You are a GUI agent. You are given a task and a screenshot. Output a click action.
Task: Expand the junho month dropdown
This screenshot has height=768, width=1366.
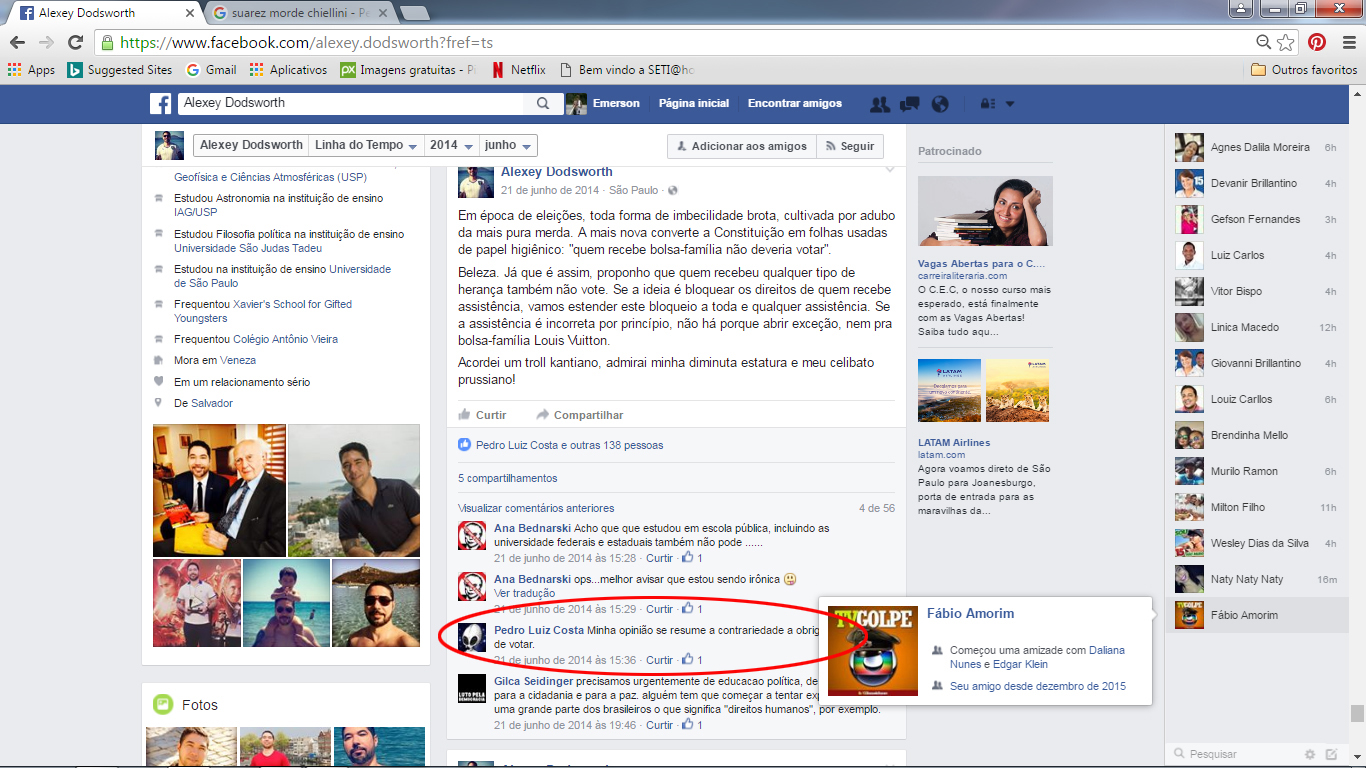pyautogui.click(x=508, y=146)
